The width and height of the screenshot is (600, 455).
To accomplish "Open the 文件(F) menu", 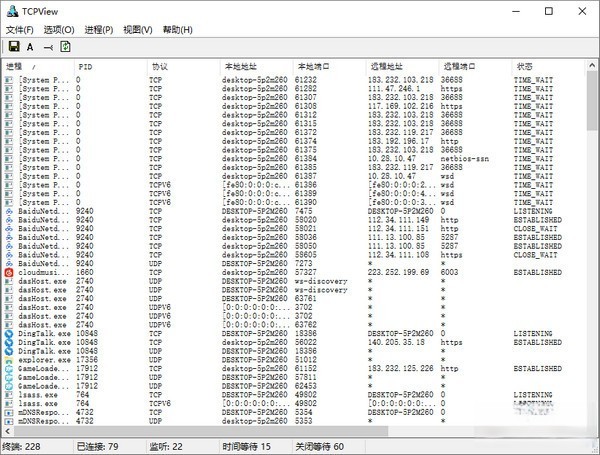I will pyautogui.click(x=20, y=30).
